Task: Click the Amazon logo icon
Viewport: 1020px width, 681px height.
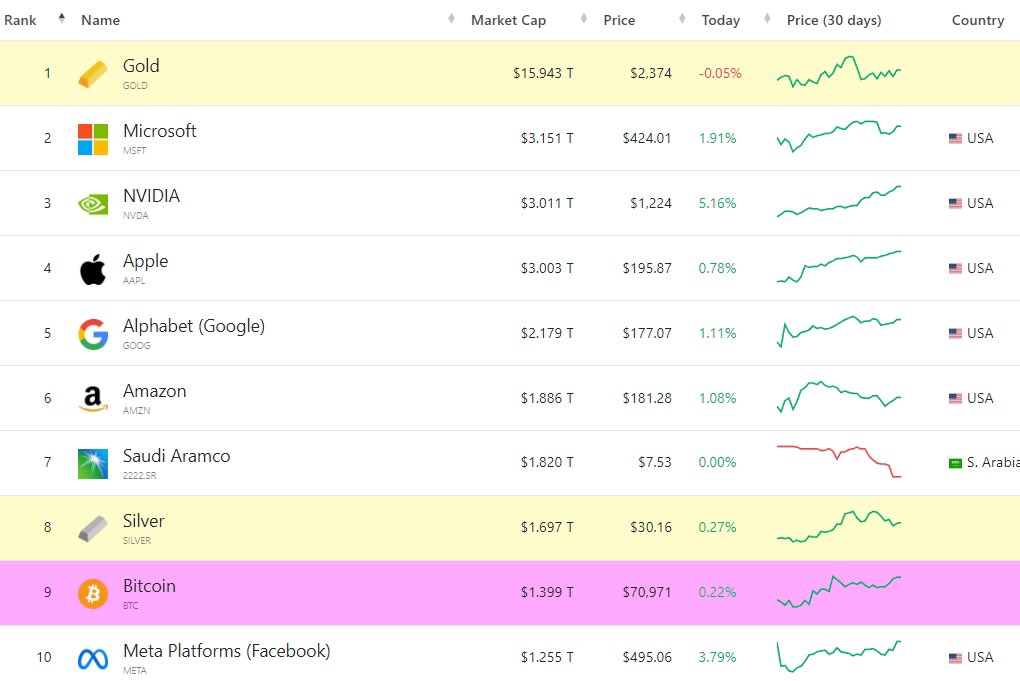Action: click(x=92, y=399)
